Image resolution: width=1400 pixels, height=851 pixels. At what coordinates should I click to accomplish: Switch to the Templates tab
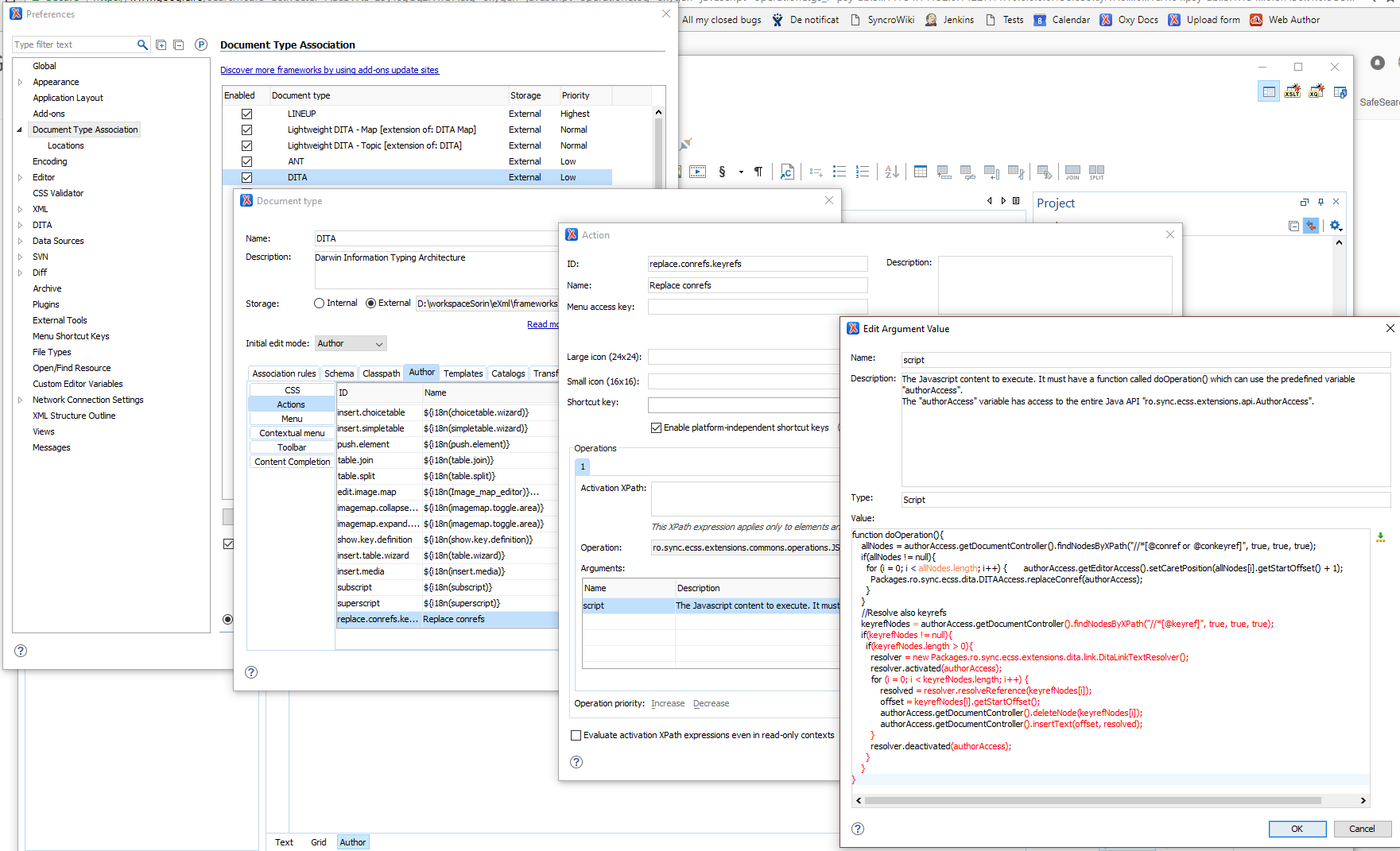[x=463, y=373]
